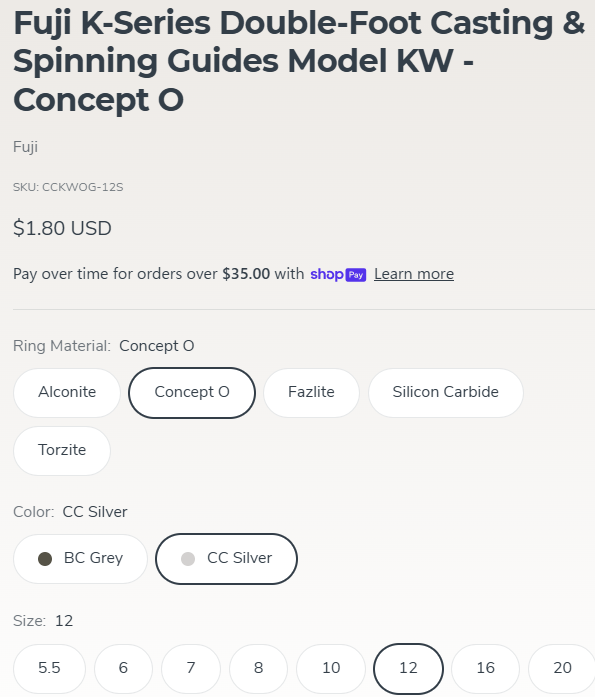The height and width of the screenshot is (697, 595).
Task: Select the Alconite ring material
Action: (x=67, y=393)
